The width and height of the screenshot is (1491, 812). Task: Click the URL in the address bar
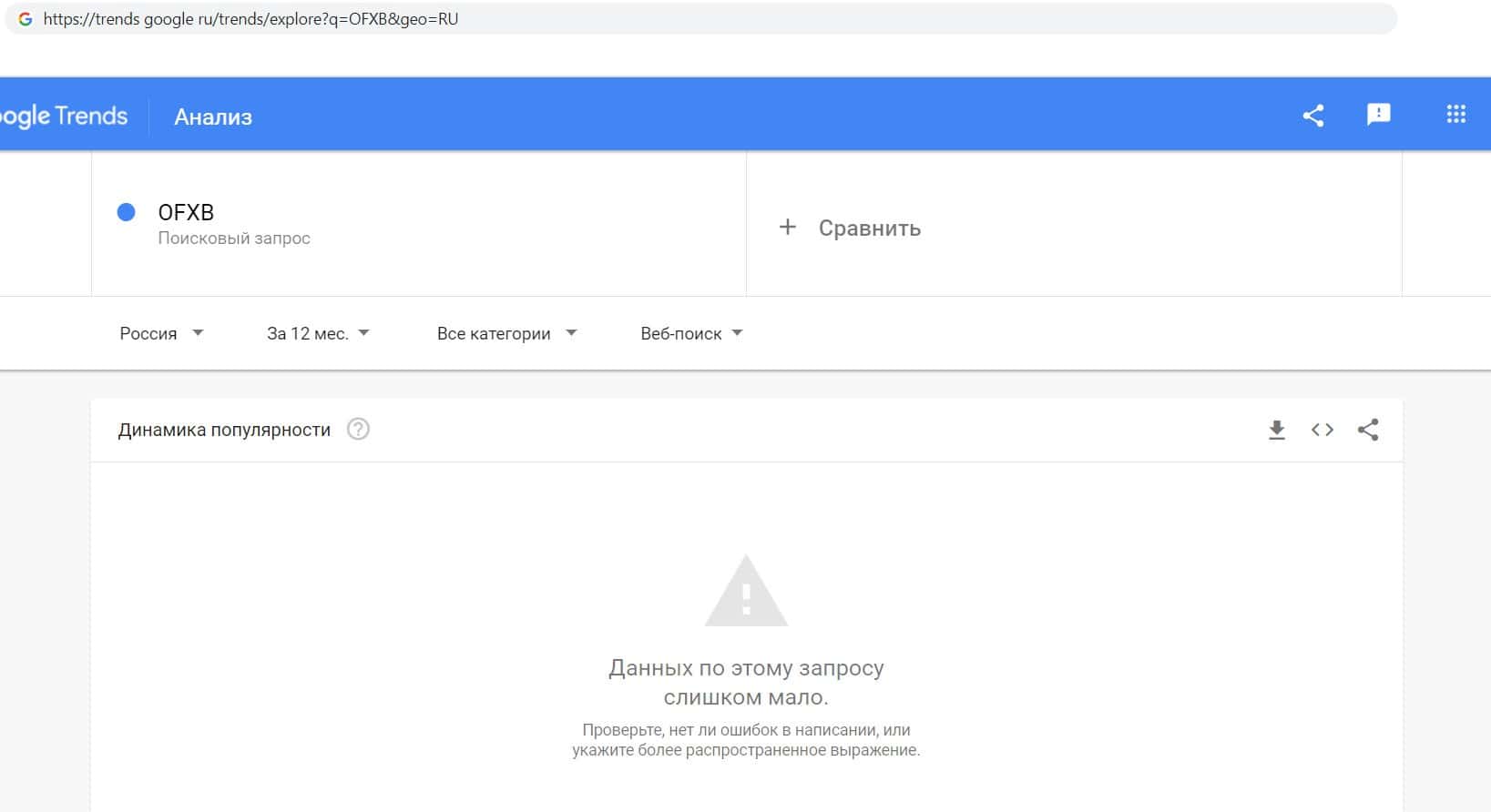tap(250, 19)
